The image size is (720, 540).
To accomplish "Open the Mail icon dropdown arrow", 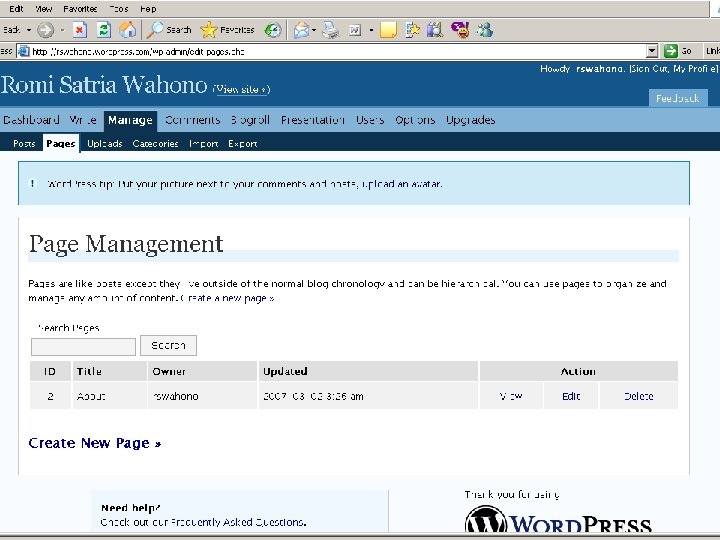I will point(314,30).
